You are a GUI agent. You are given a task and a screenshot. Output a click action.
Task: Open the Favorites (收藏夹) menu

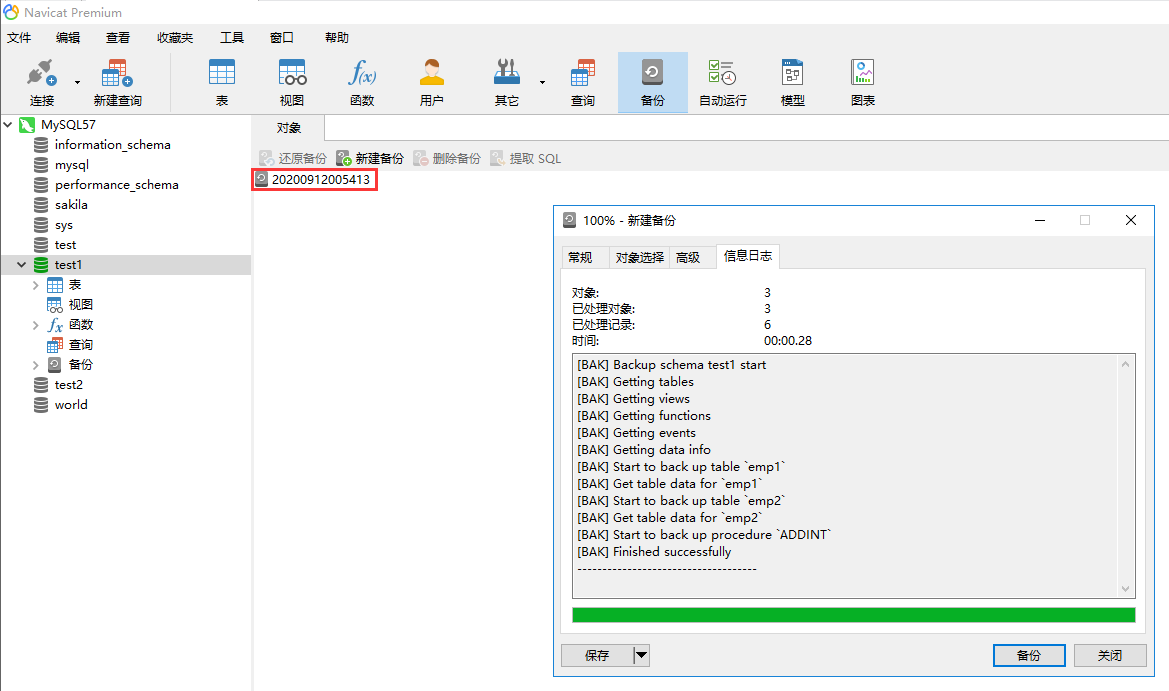click(x=174, y=37)
